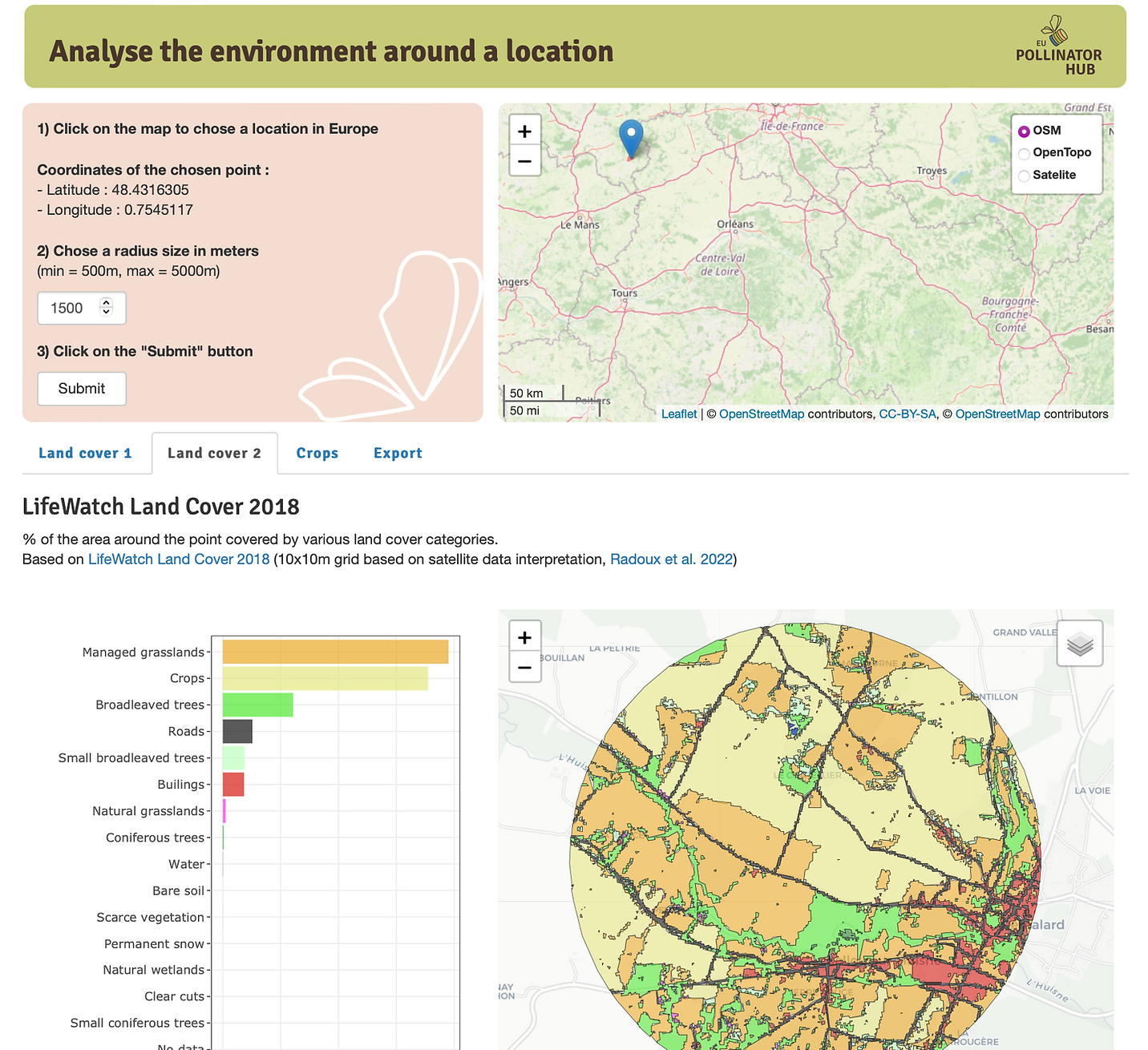Click the 'Water' axis label
Screen dimensions: 1148x1050
coord(187,864)
